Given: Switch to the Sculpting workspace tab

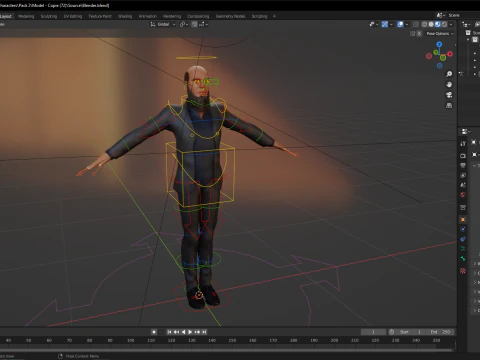Looking at the screenshot, I should (49, 16).
